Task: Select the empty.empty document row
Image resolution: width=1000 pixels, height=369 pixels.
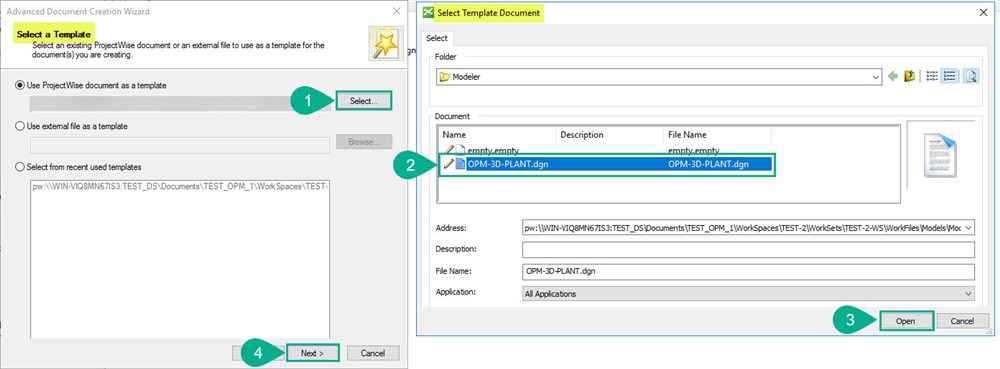Action: (x=606, y=151)
